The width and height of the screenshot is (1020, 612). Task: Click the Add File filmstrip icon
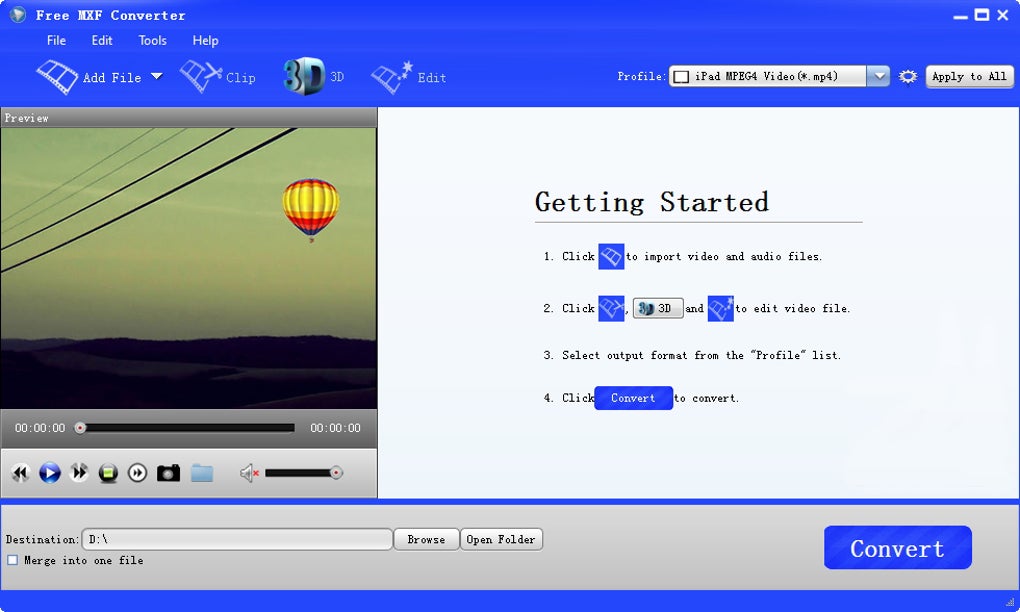(x=57, y=77)
